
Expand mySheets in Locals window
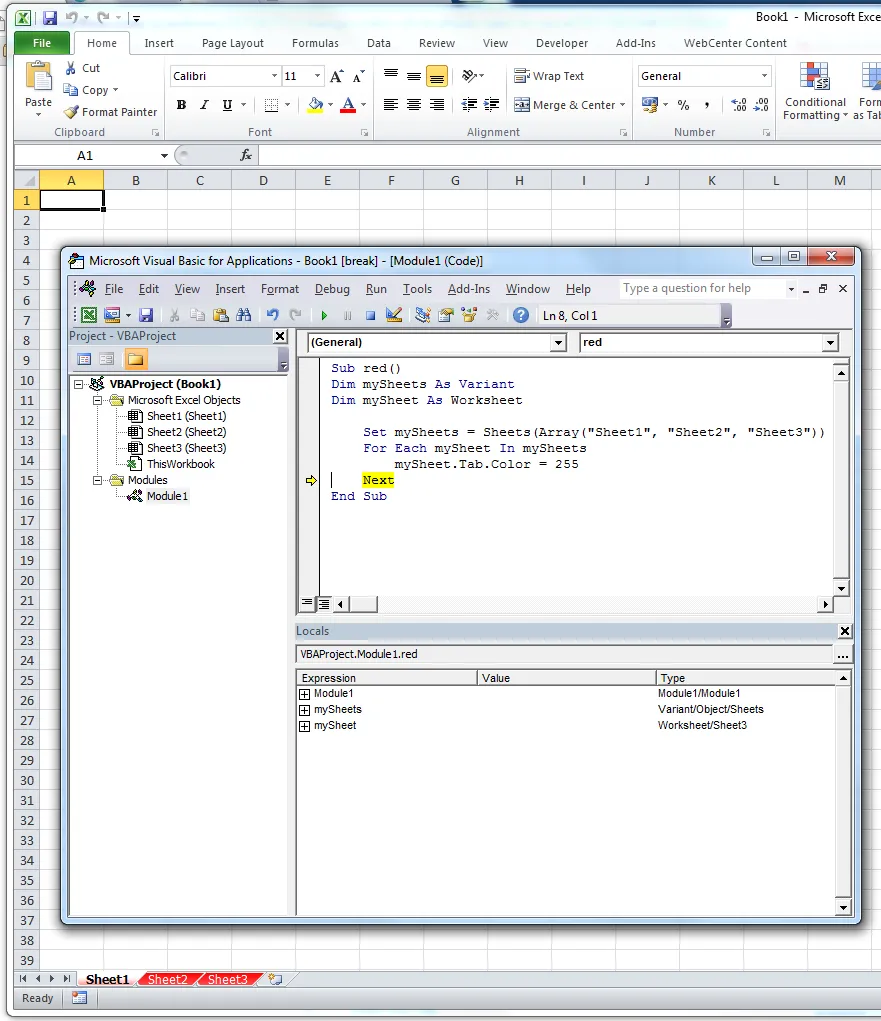pos(304,710)
